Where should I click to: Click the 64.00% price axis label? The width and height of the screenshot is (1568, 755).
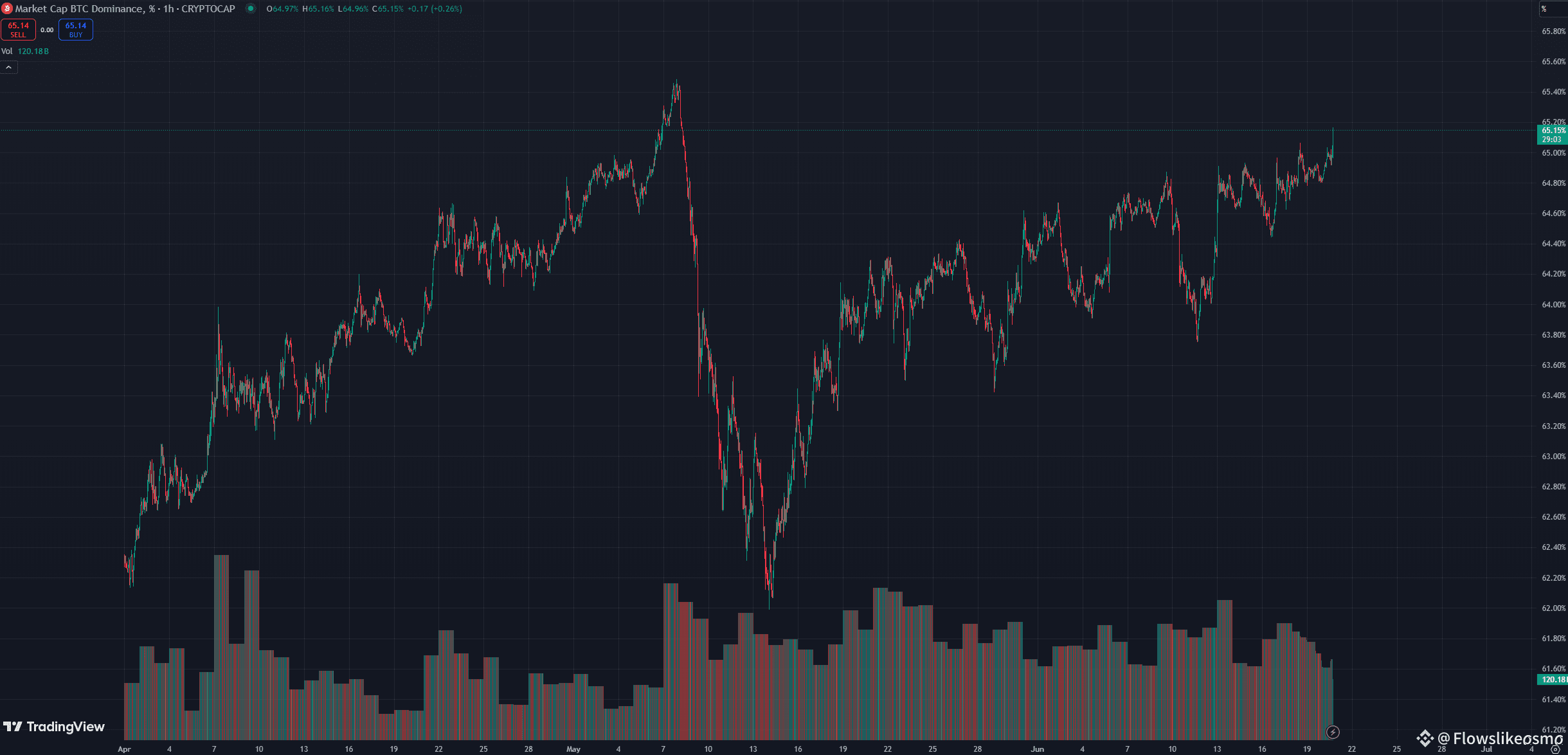pyautogui.click(x=1553, y=305)
